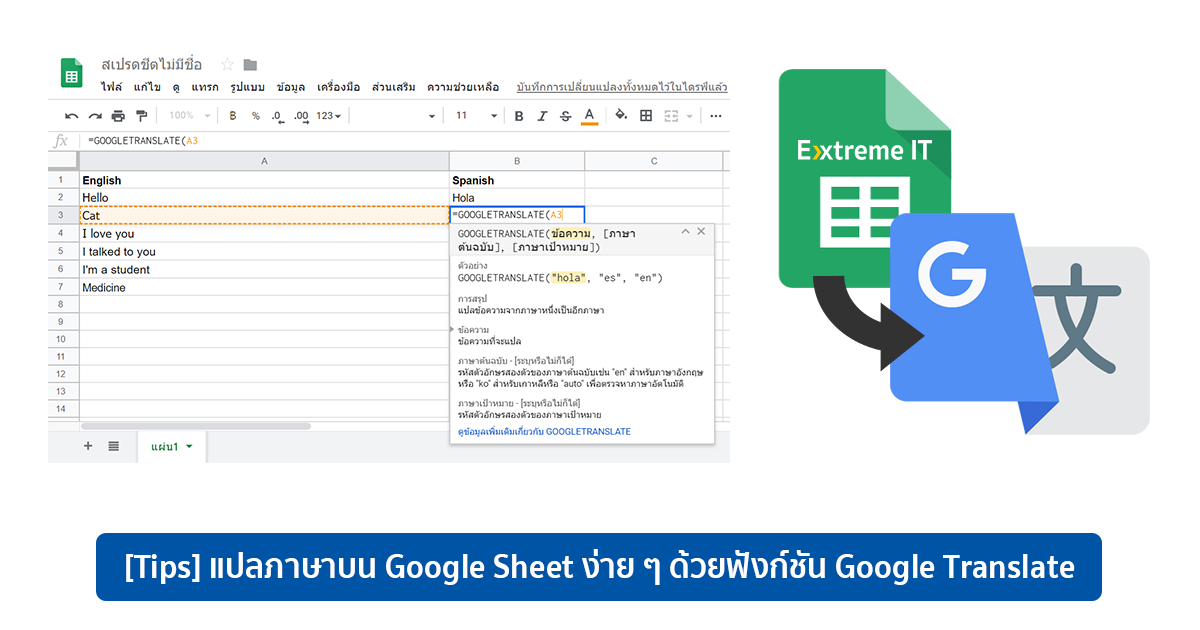Star the untitled spreadsheet
1200x630 pixels.
(x=227, y=65)
